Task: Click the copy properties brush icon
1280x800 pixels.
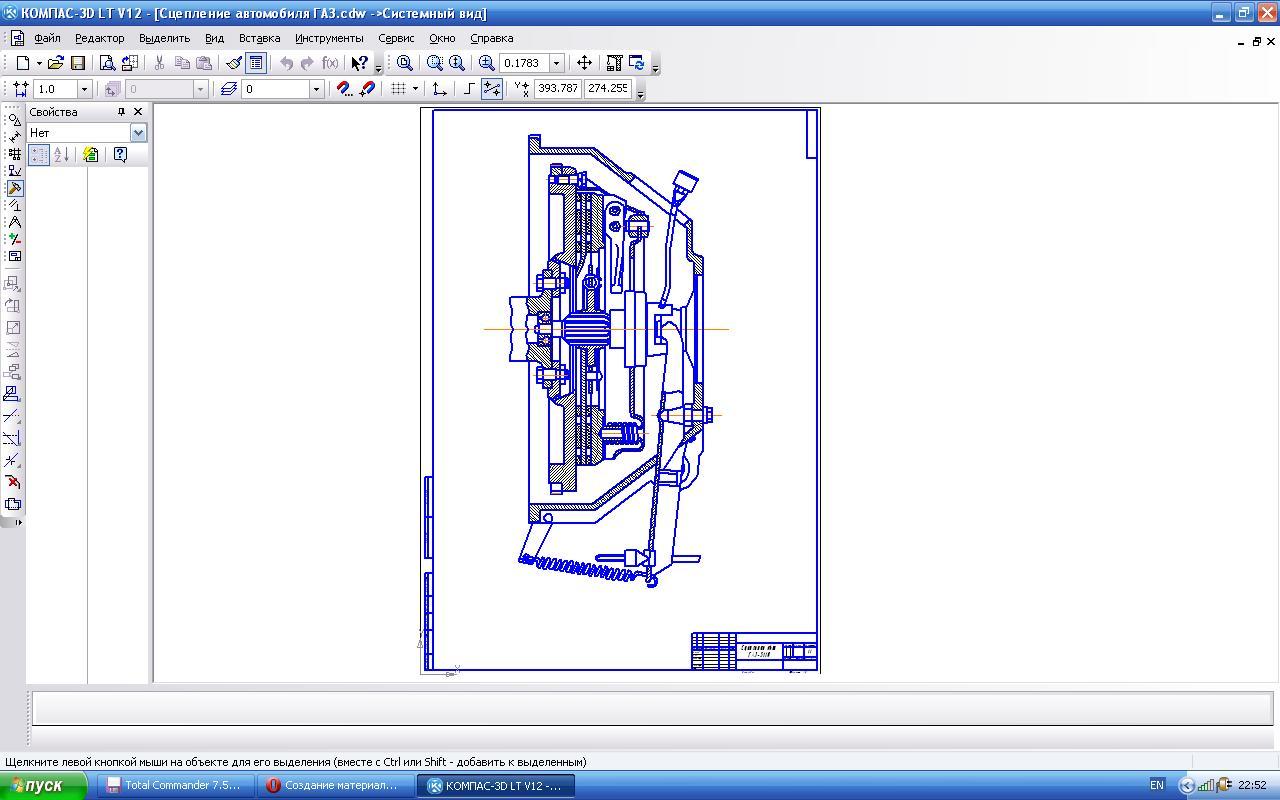Action: click(233, 63)
